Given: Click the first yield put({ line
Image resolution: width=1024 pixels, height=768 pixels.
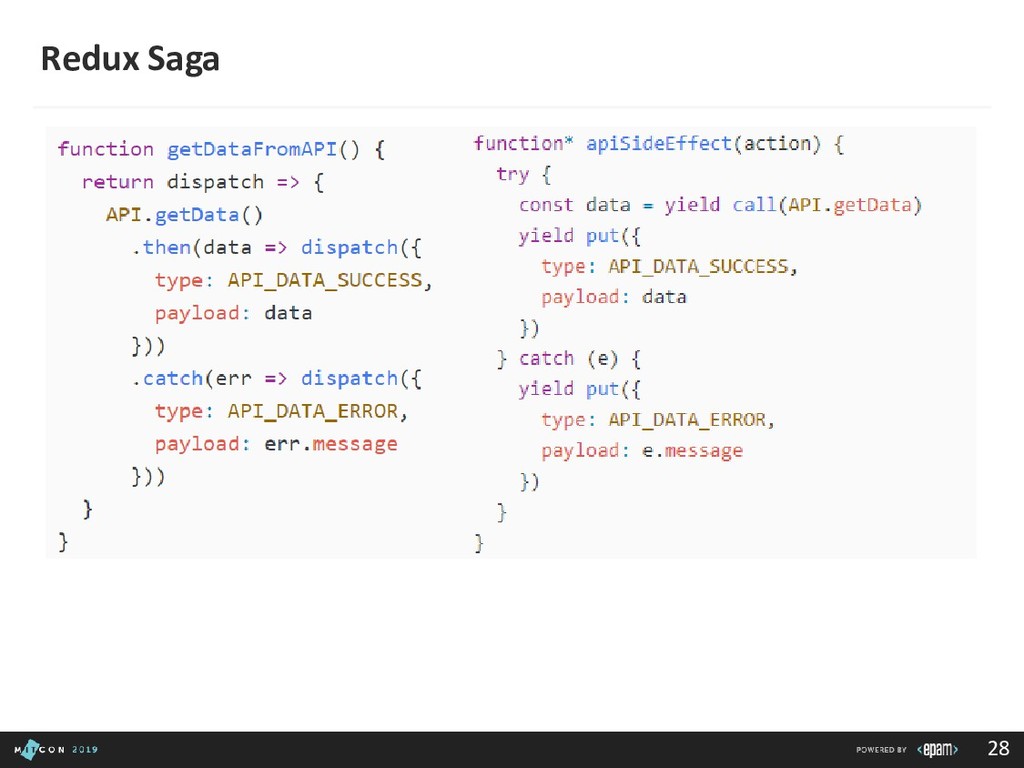Looking at the screenshot, I should point(573,236).
